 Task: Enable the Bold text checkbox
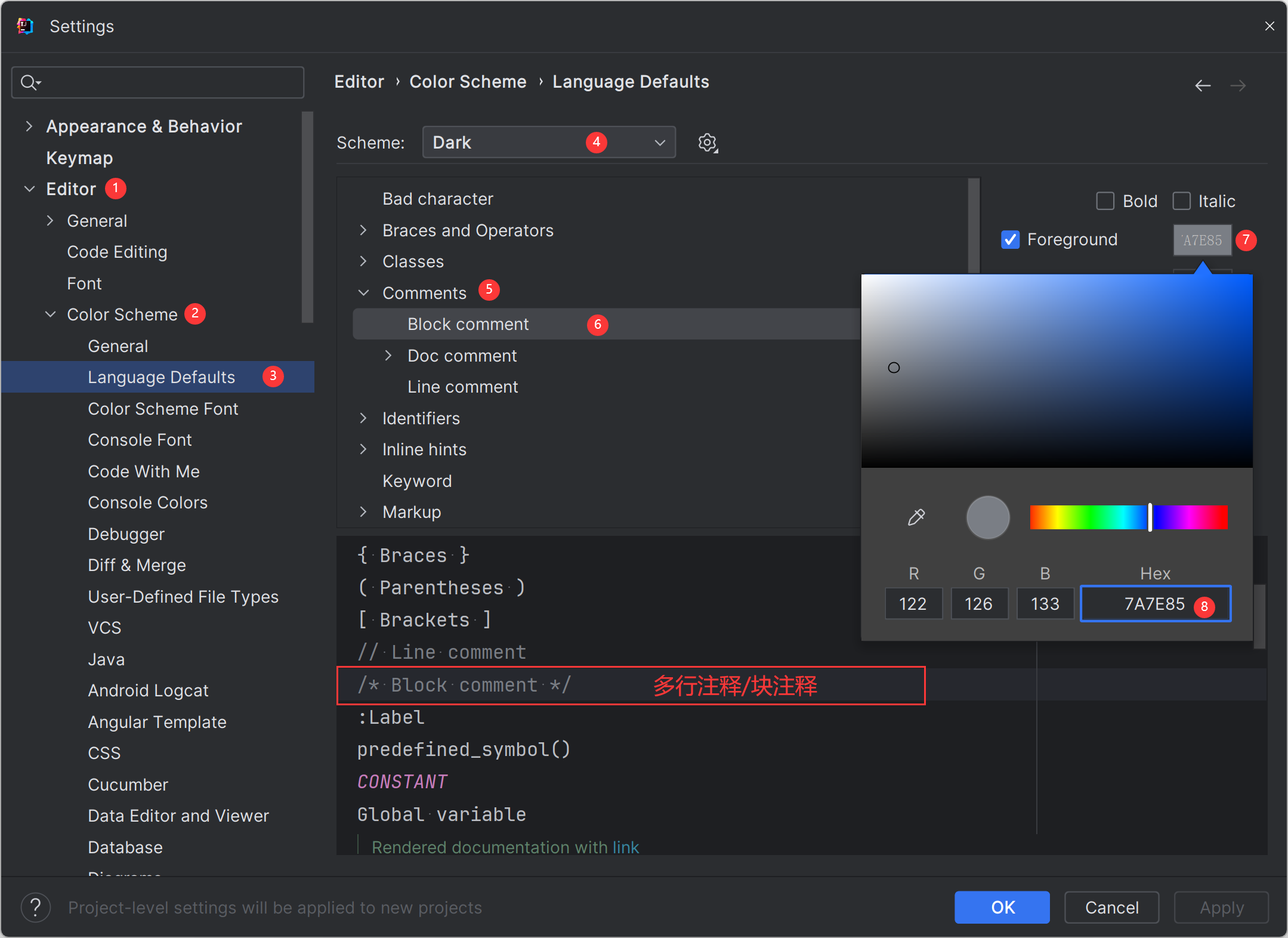coord(1104,201)
